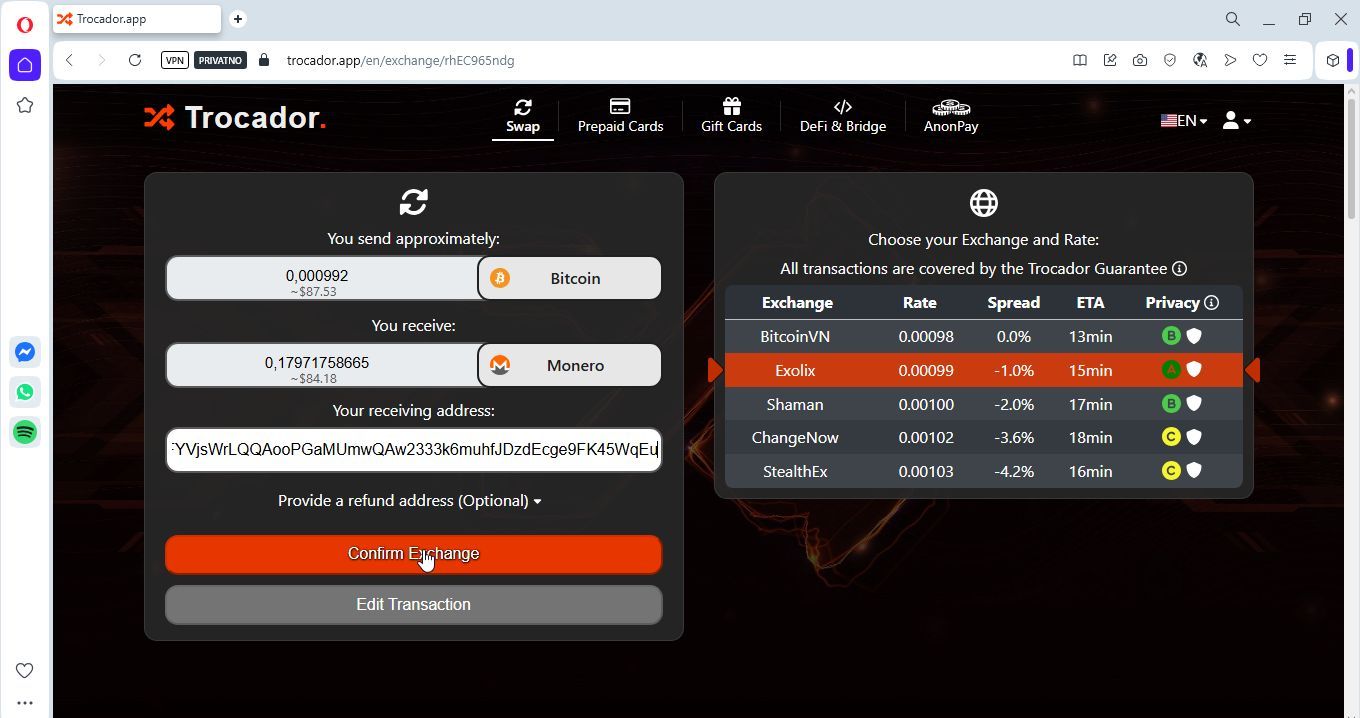1360x718 pixels.
Task: Select the ChangeNow exchange row
Action: (984, 437)
